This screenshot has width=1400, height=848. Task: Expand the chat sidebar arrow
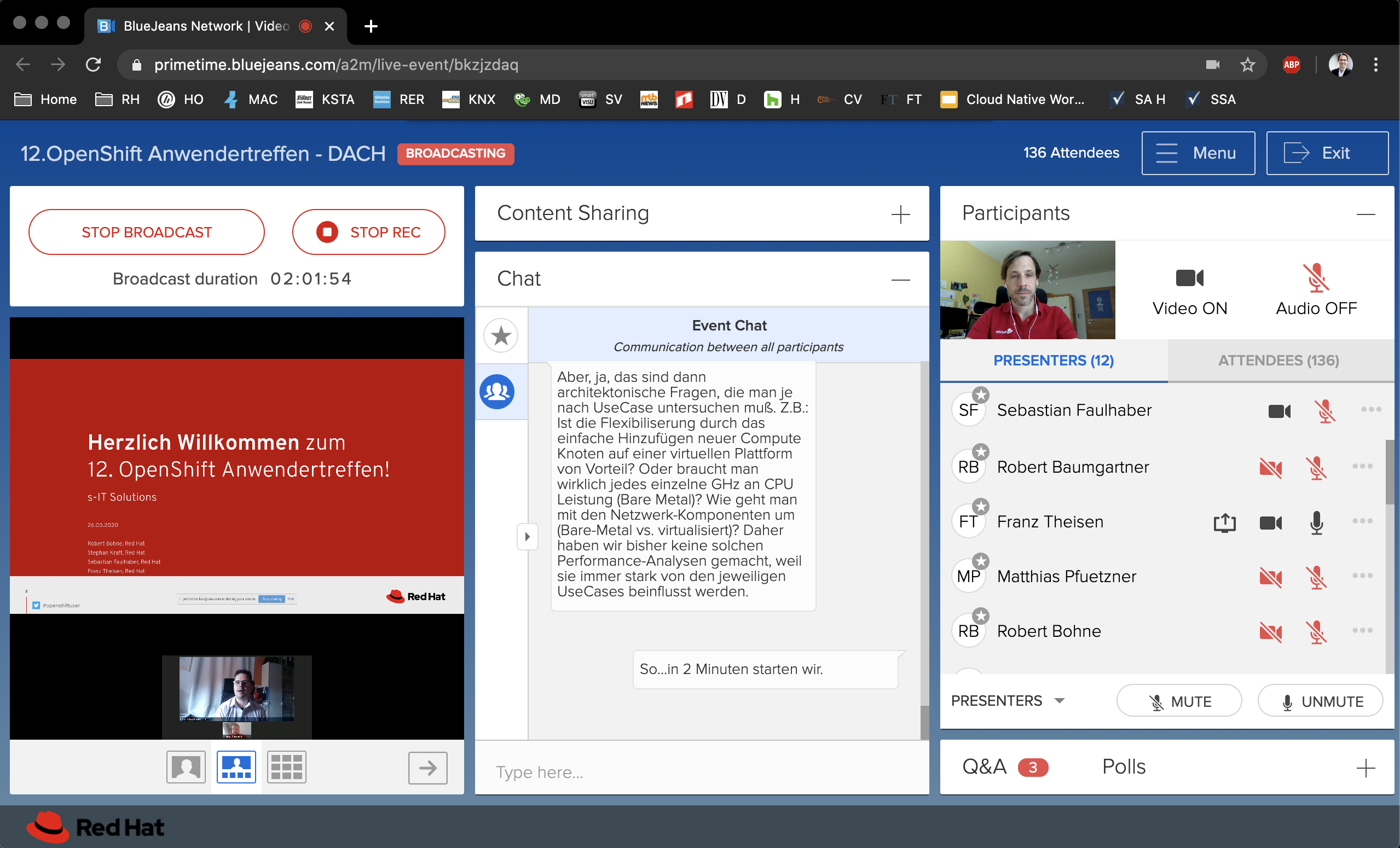click(x=527, y=536)
